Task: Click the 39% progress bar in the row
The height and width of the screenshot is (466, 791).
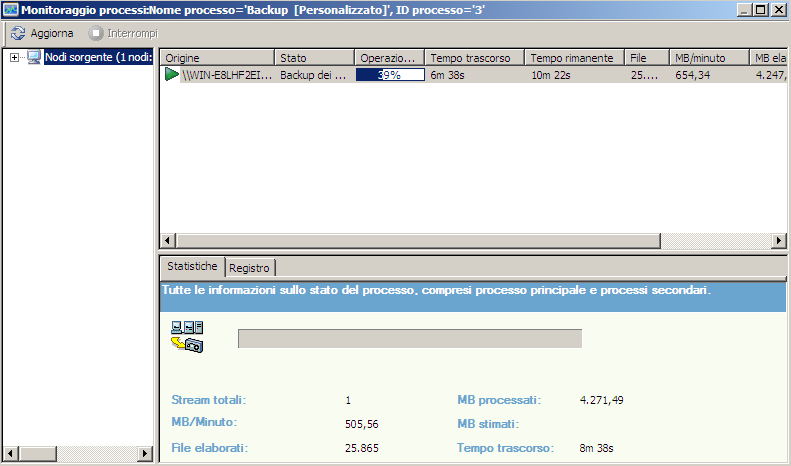Action: coord(390,75)
